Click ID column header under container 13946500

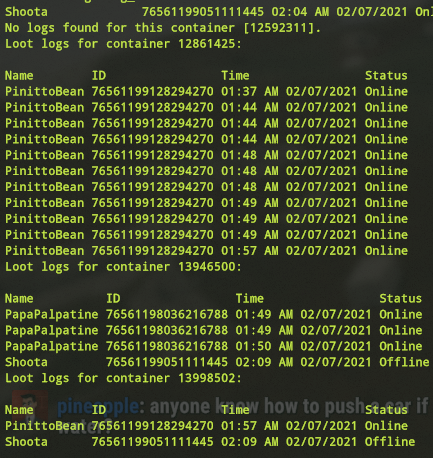[113, 298]
